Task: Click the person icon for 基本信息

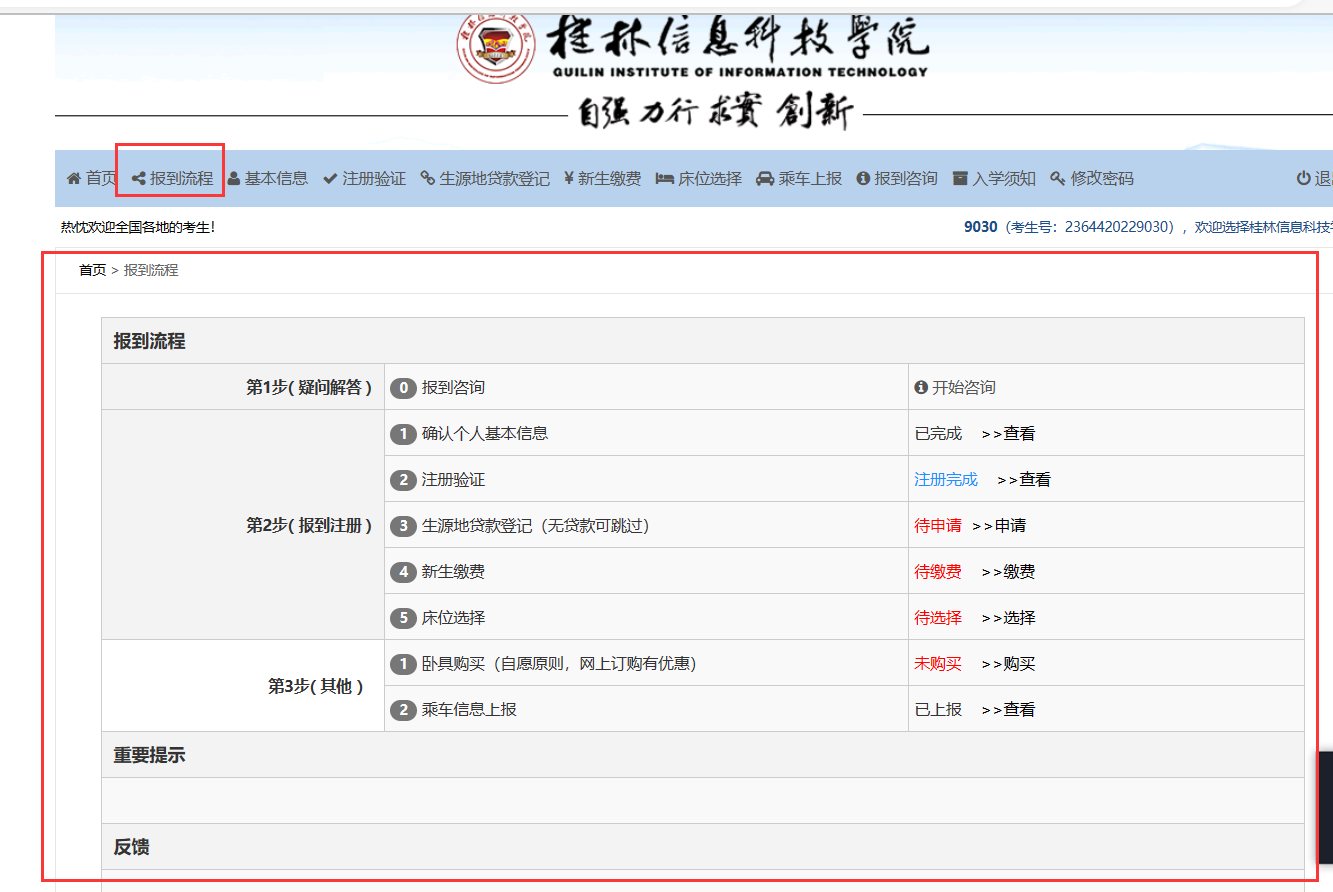Action: pos(234,179)
